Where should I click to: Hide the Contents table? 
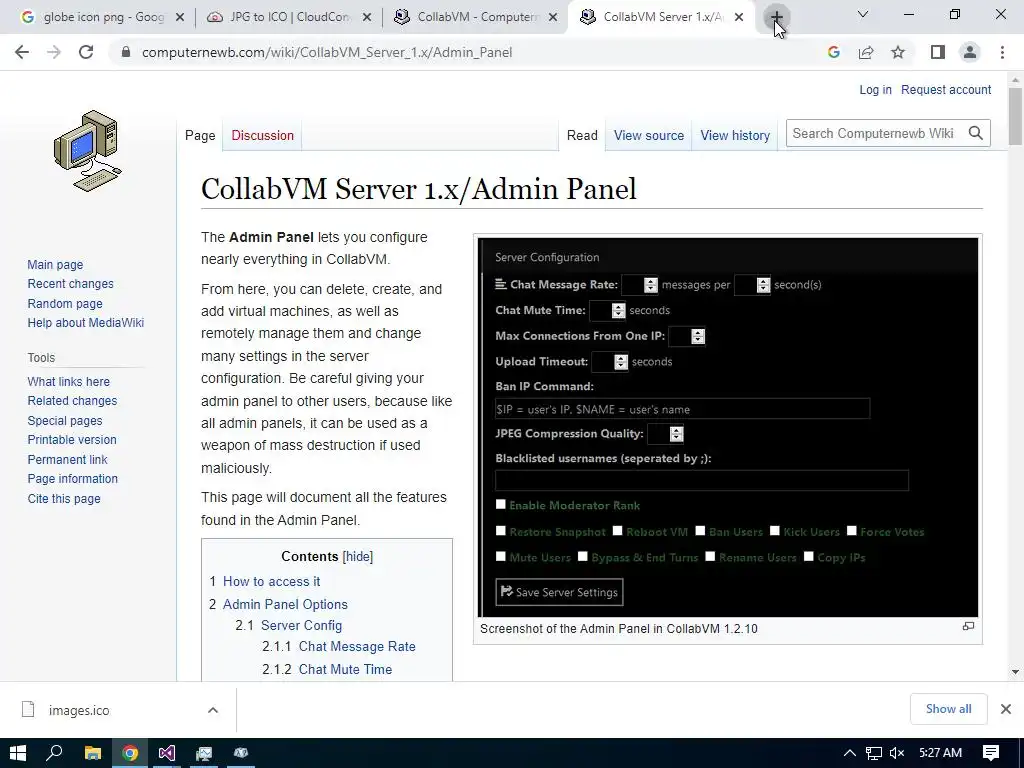[358, 556]
